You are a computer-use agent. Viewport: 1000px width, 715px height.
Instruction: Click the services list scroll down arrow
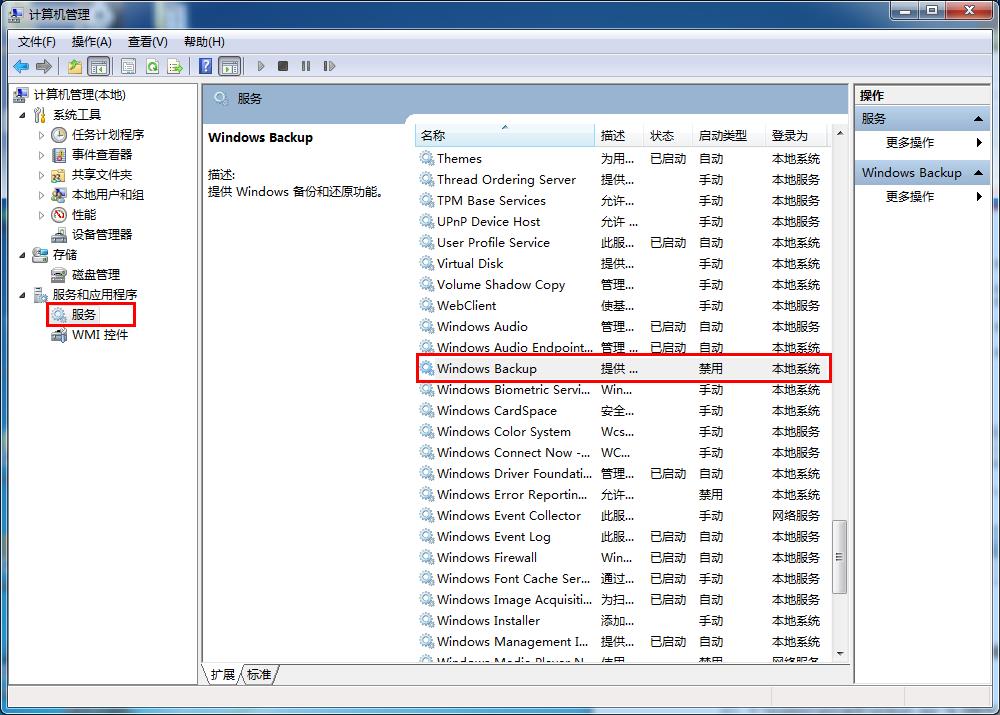click(x=840, y=654)
